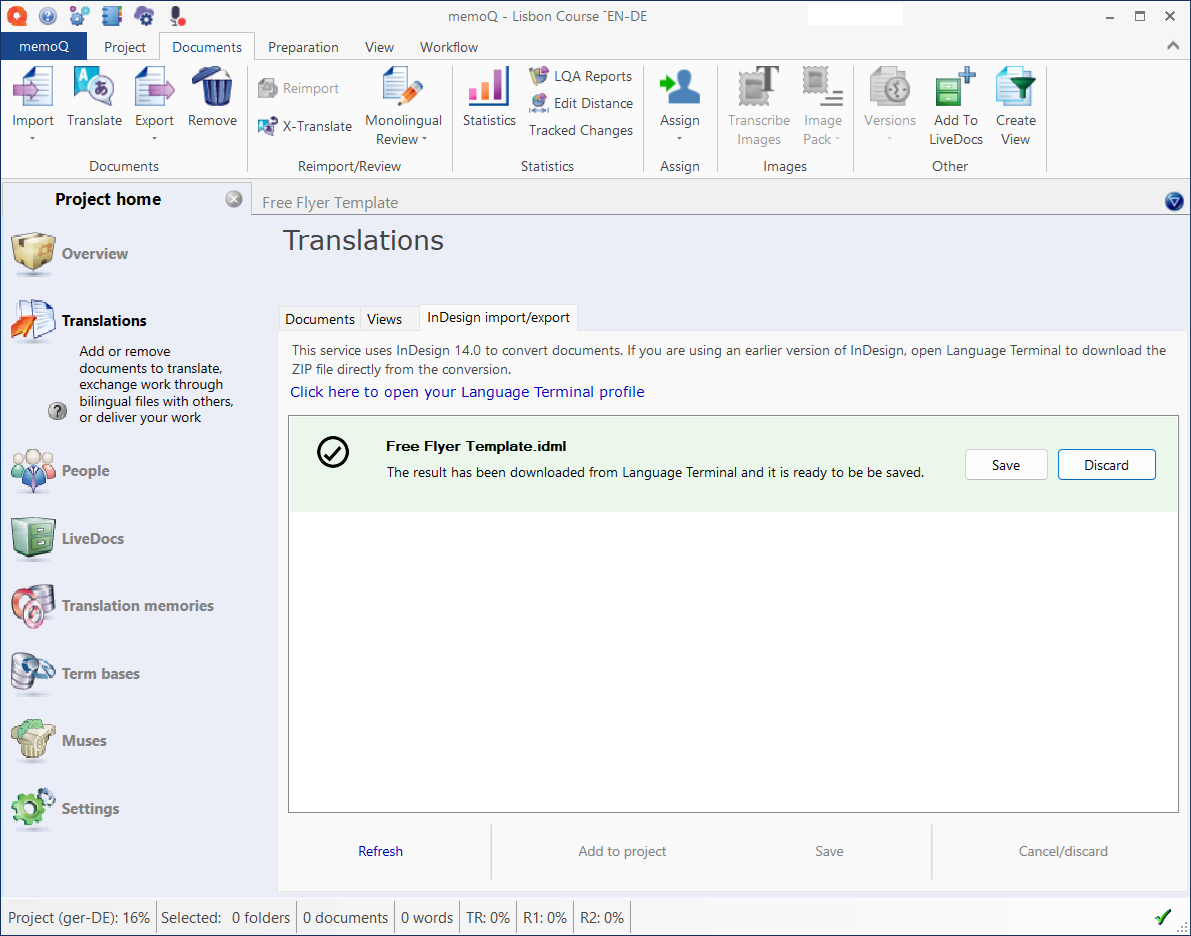Click the blue round dropdown icon at right of tab bar

point(1174,201)
